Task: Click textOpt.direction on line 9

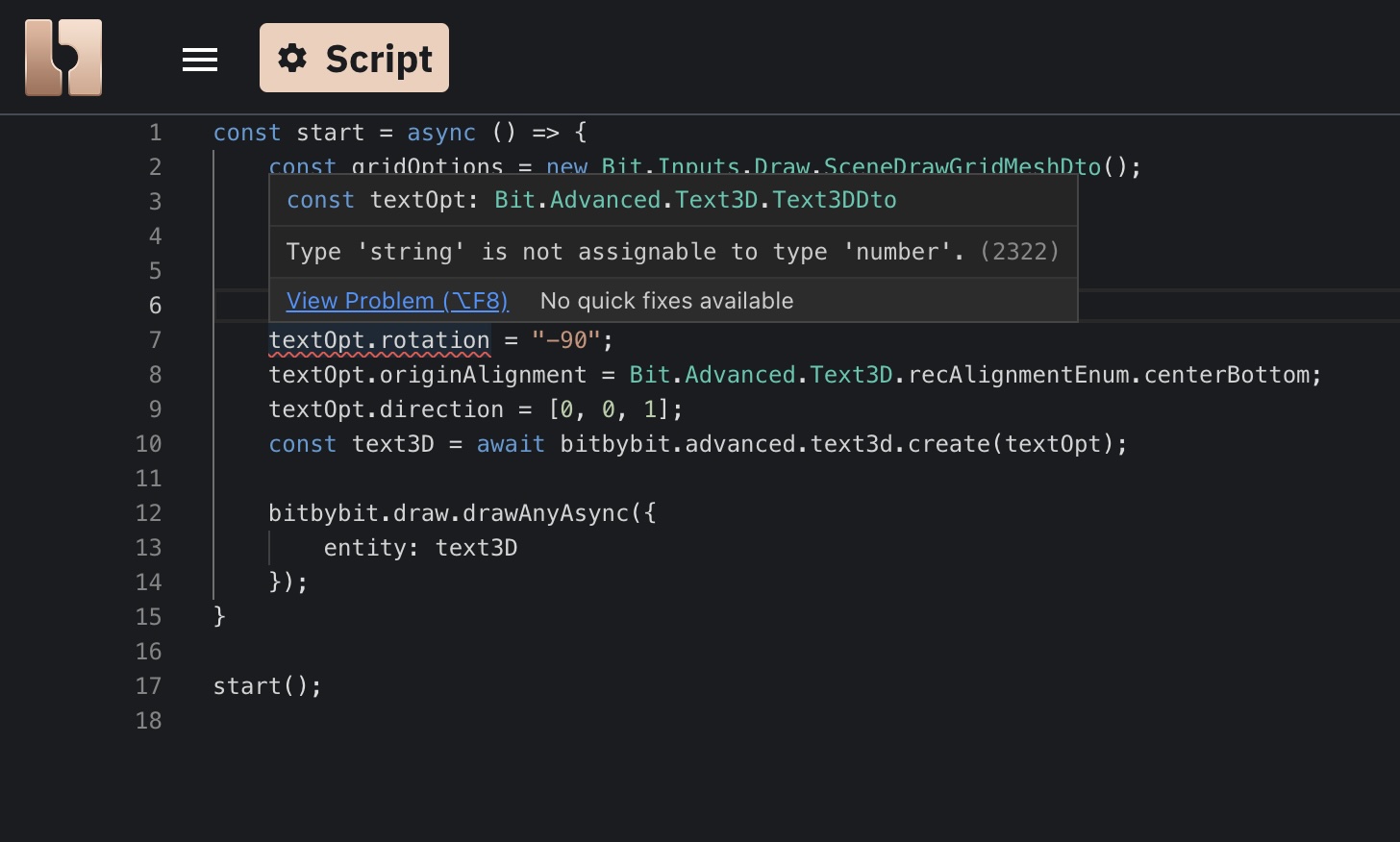Action: pos(386,409)
